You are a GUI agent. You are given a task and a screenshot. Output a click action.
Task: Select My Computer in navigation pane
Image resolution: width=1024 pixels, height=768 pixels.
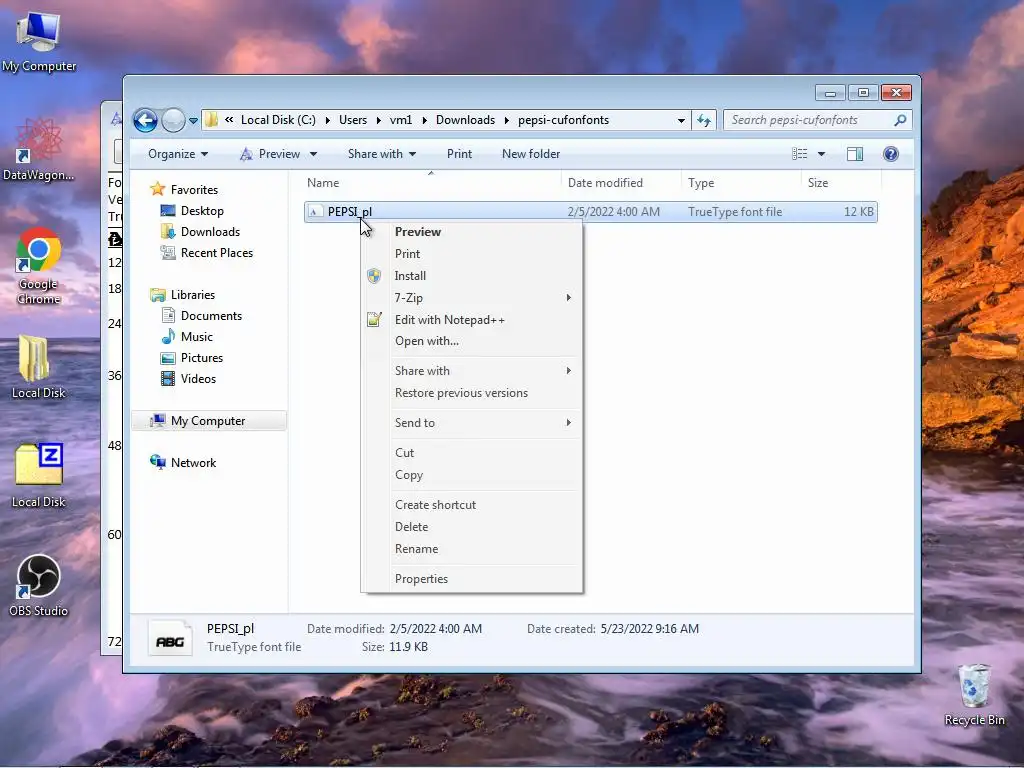(x=209, y=421)
